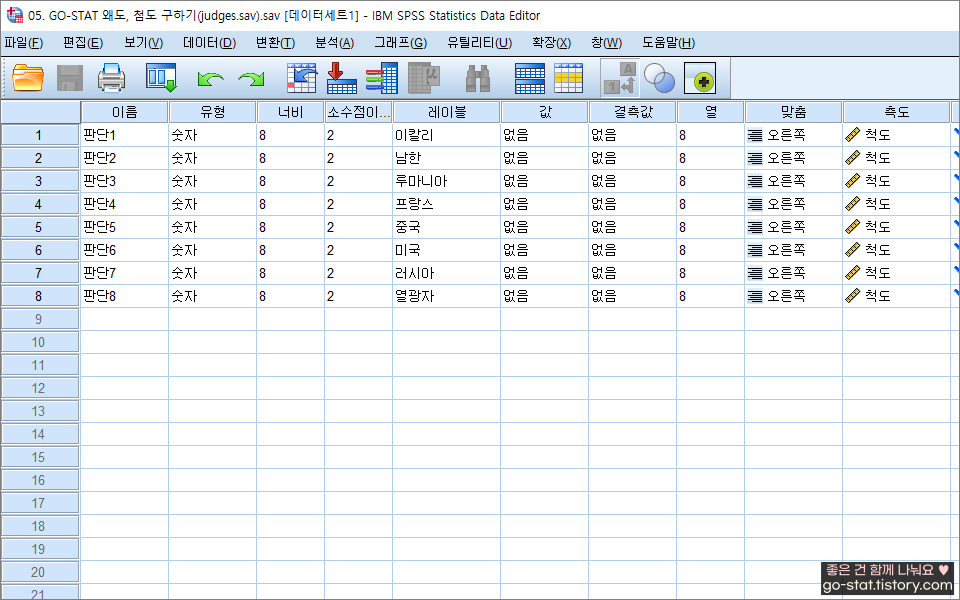The image size is (960, 600).
Task: Click 숫자 type cell in 판단2 row
Action: 212,158
